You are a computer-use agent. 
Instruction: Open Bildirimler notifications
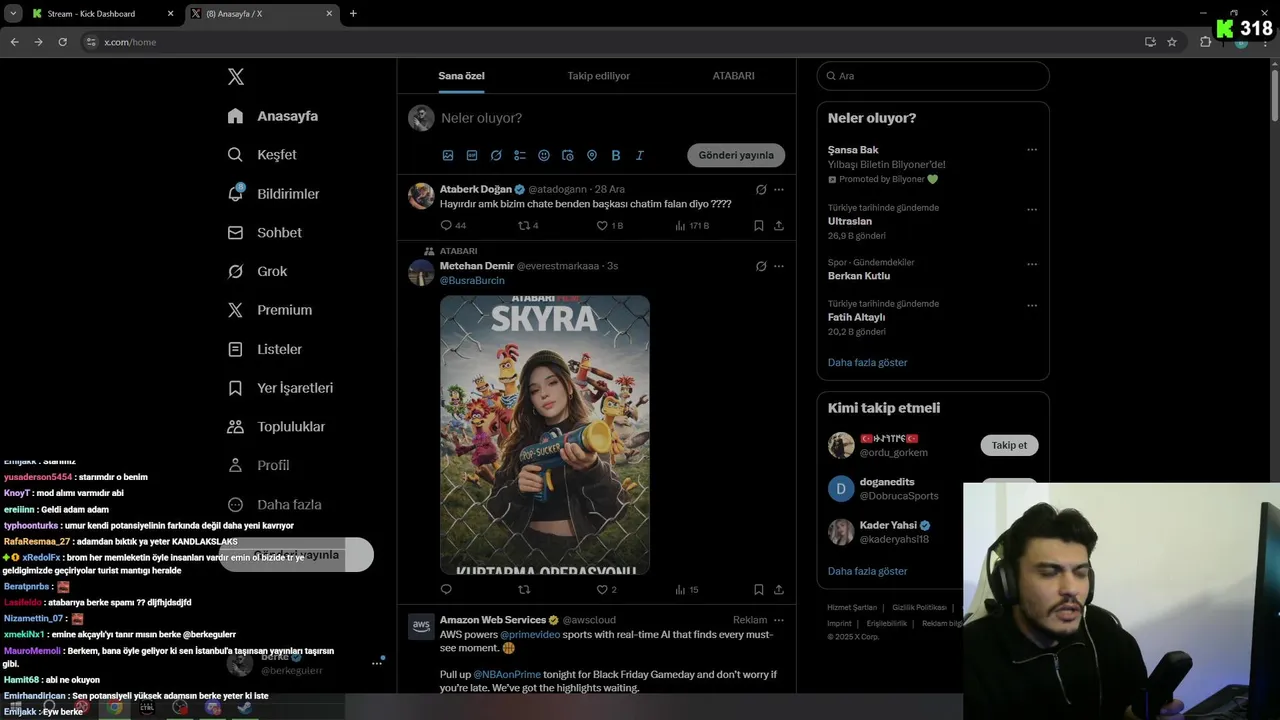tap(273, 194)
